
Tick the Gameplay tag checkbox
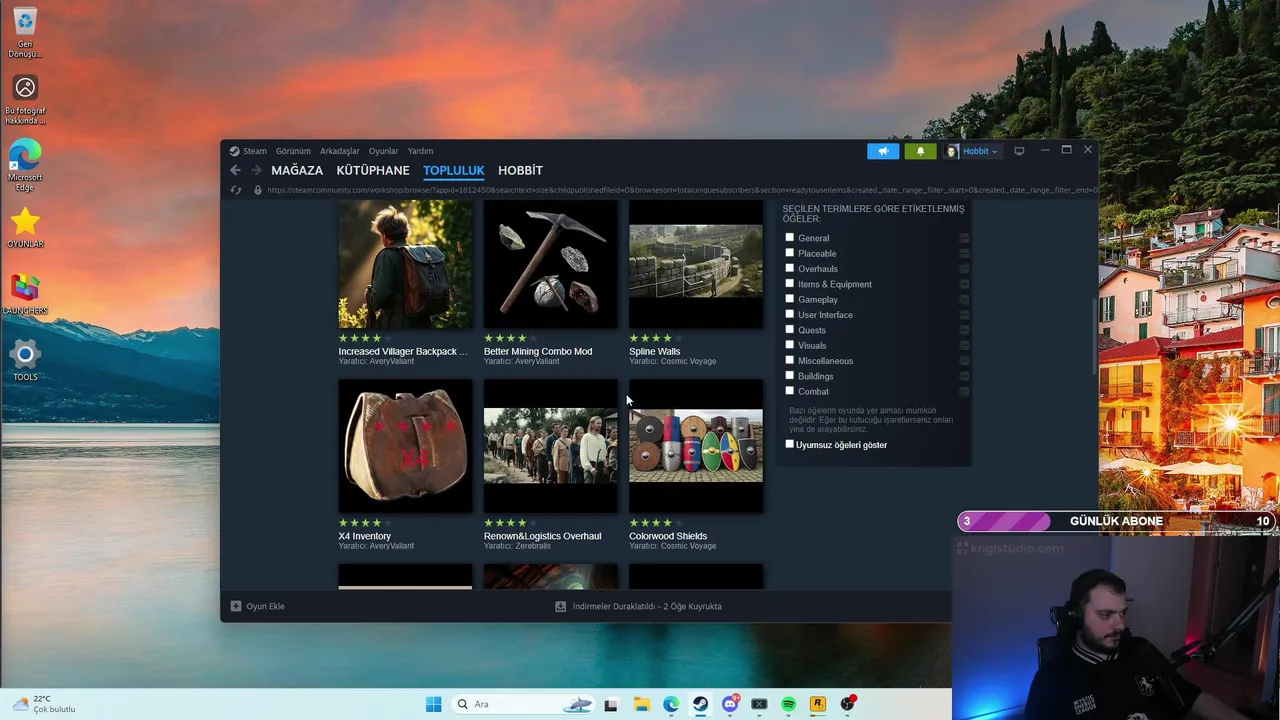coord(790,299)
